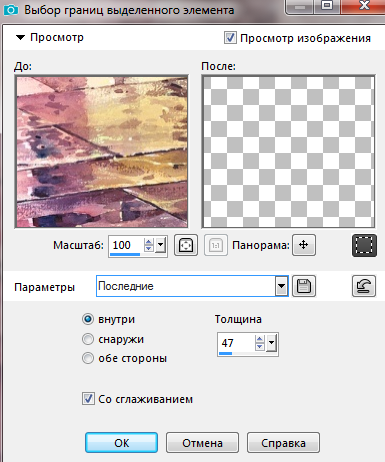Toggle the Просмотр изображения checkbox
385x462 pixels.
(230, 38)
